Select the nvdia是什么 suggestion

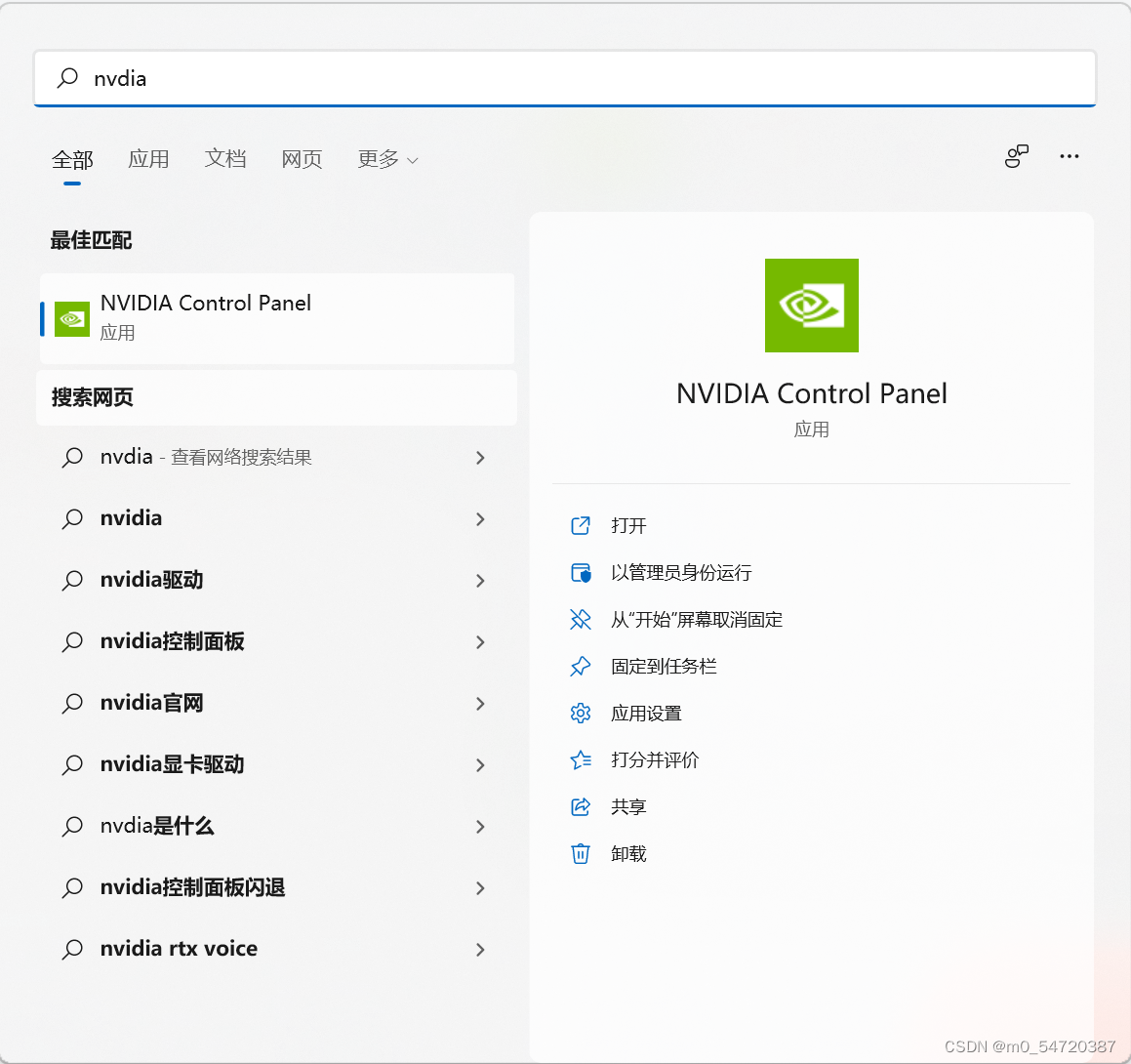[x=278, y=826]
